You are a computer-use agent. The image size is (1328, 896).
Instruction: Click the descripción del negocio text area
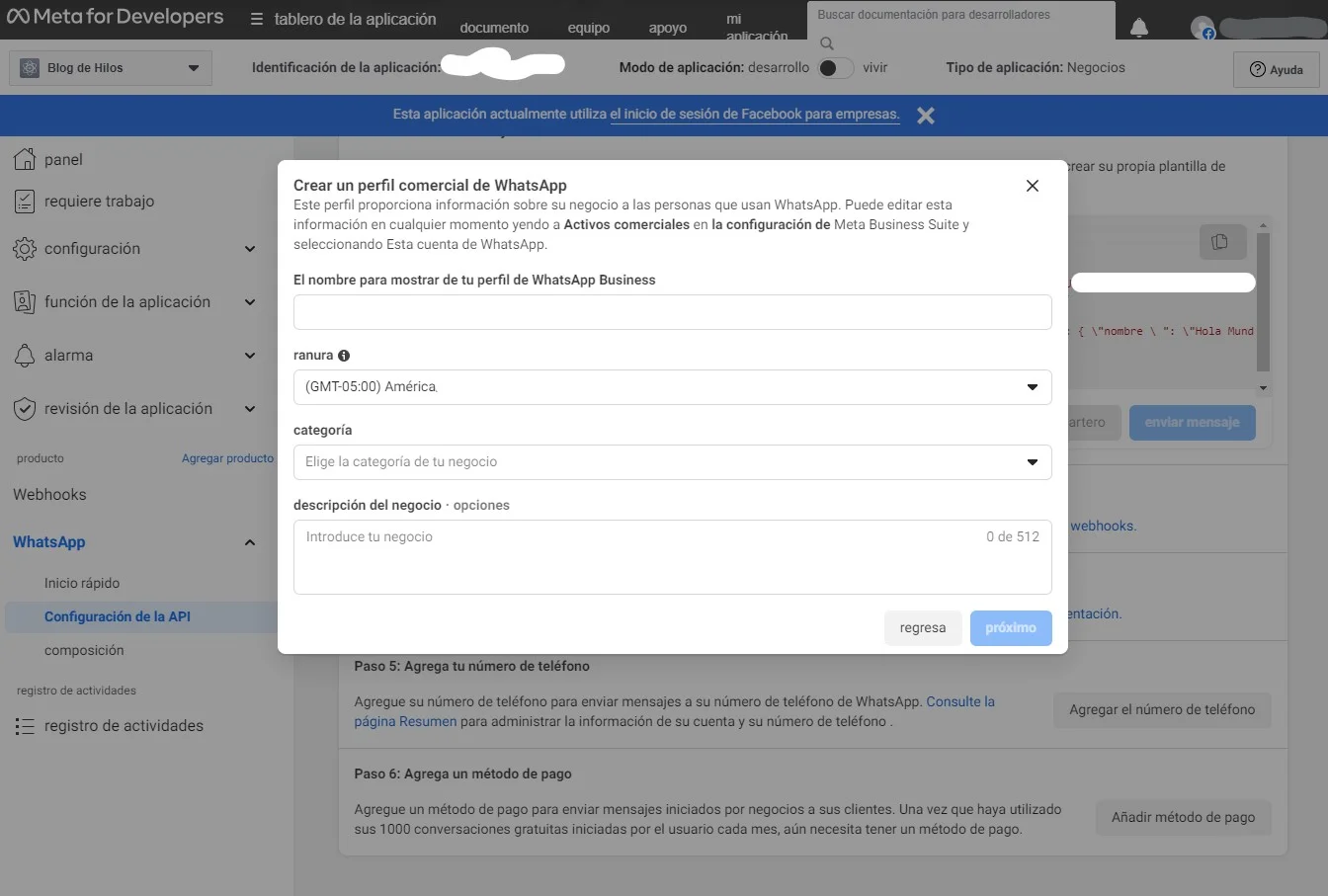(672, 557)
